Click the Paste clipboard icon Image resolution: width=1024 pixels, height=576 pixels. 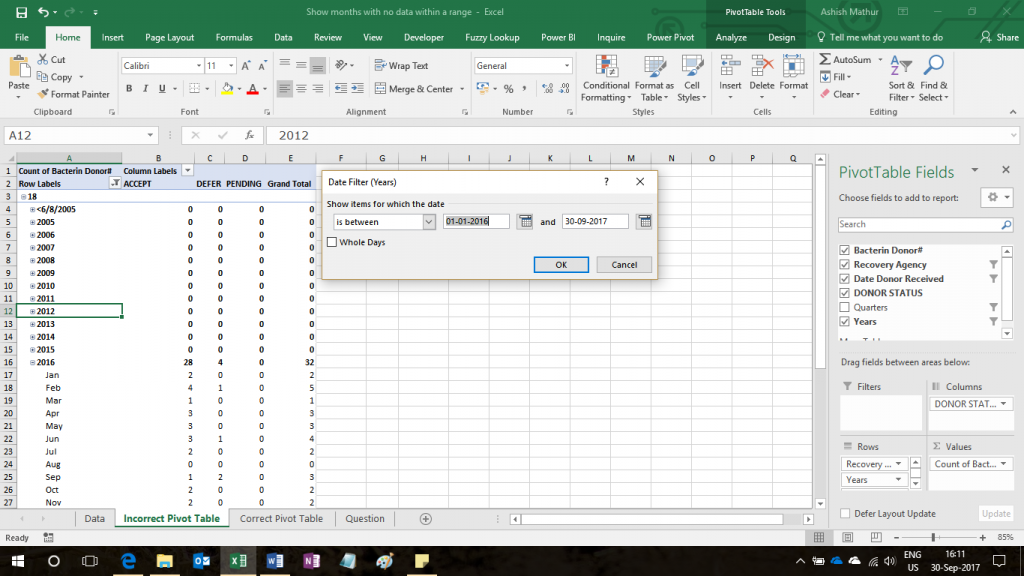tap(19, 67)
